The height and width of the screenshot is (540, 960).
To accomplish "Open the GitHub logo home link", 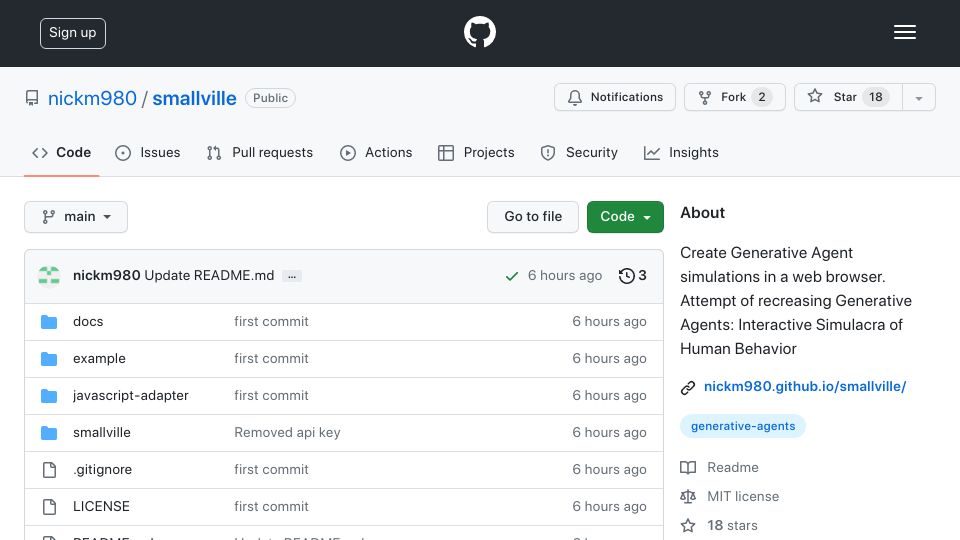I will [x=479, y=32].
